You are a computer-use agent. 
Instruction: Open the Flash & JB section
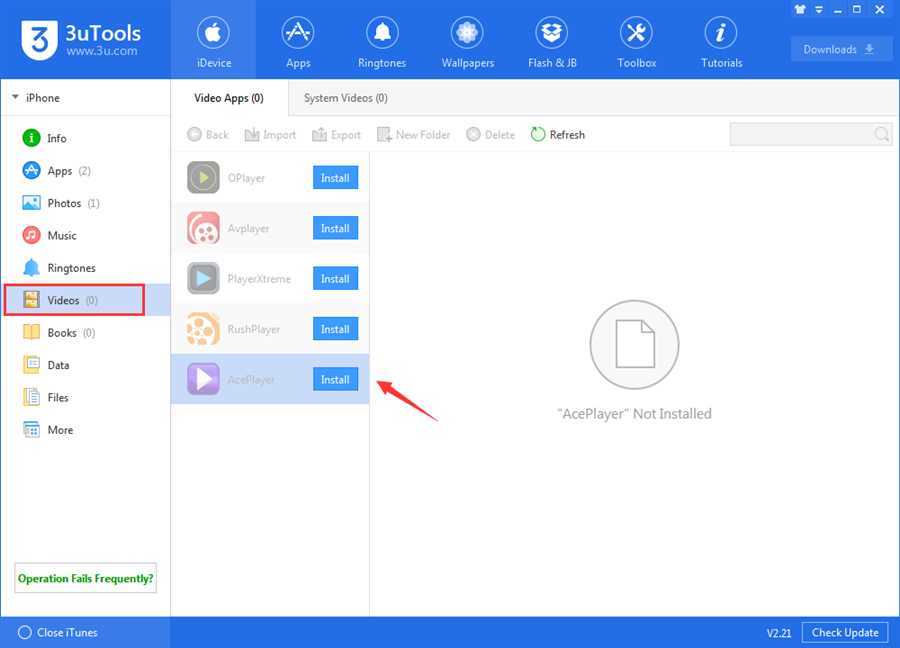[x=552, y=42]
